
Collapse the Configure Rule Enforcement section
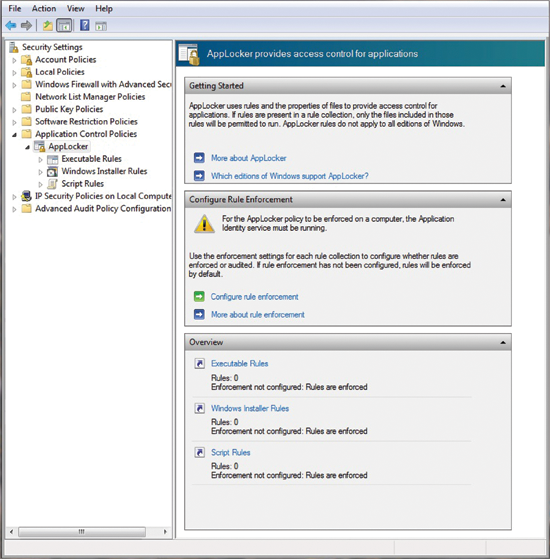pos(503,200)
